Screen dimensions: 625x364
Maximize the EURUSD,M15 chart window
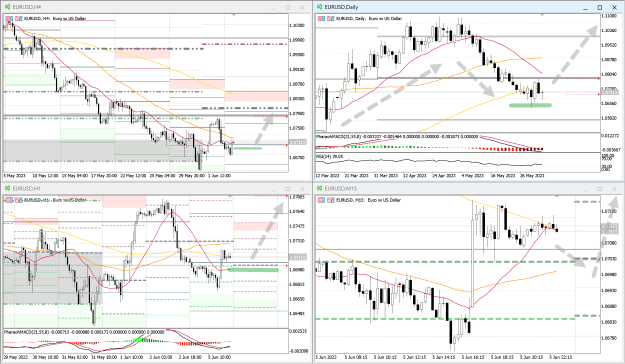pos(599,189)
